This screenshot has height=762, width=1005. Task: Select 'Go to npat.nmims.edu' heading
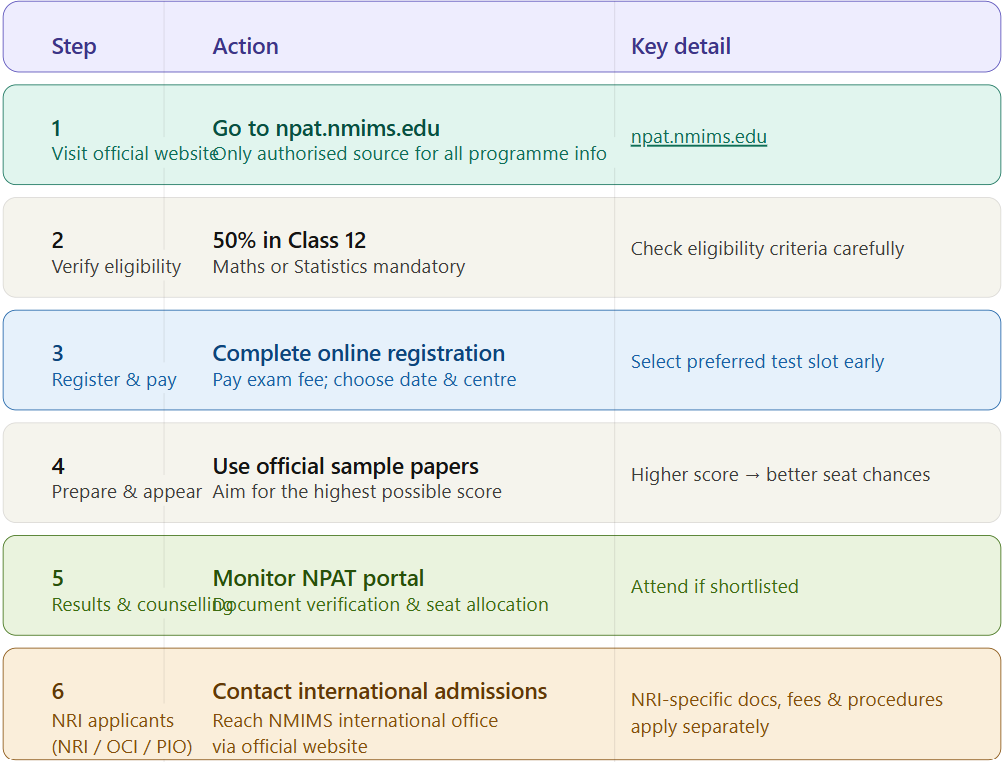pos(326,128)
